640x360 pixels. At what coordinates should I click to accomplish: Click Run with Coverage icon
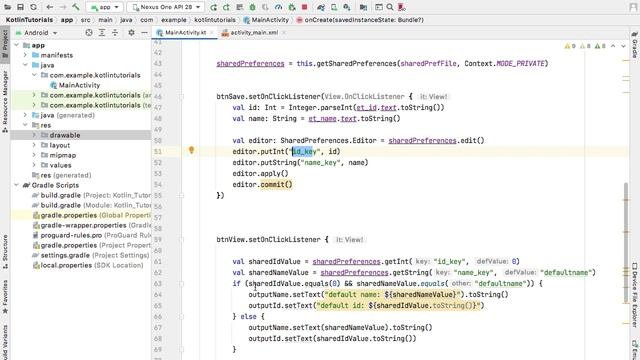(265, 7)
